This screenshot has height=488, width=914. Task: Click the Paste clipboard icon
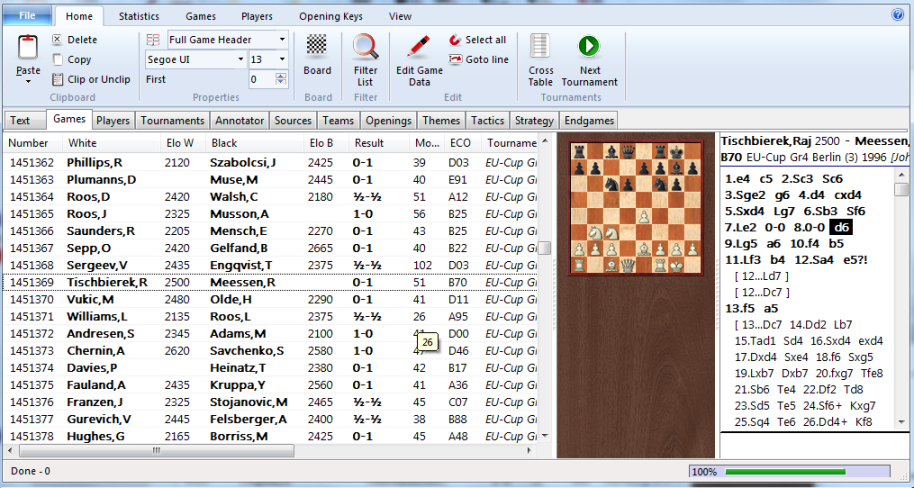coord(28,47)
